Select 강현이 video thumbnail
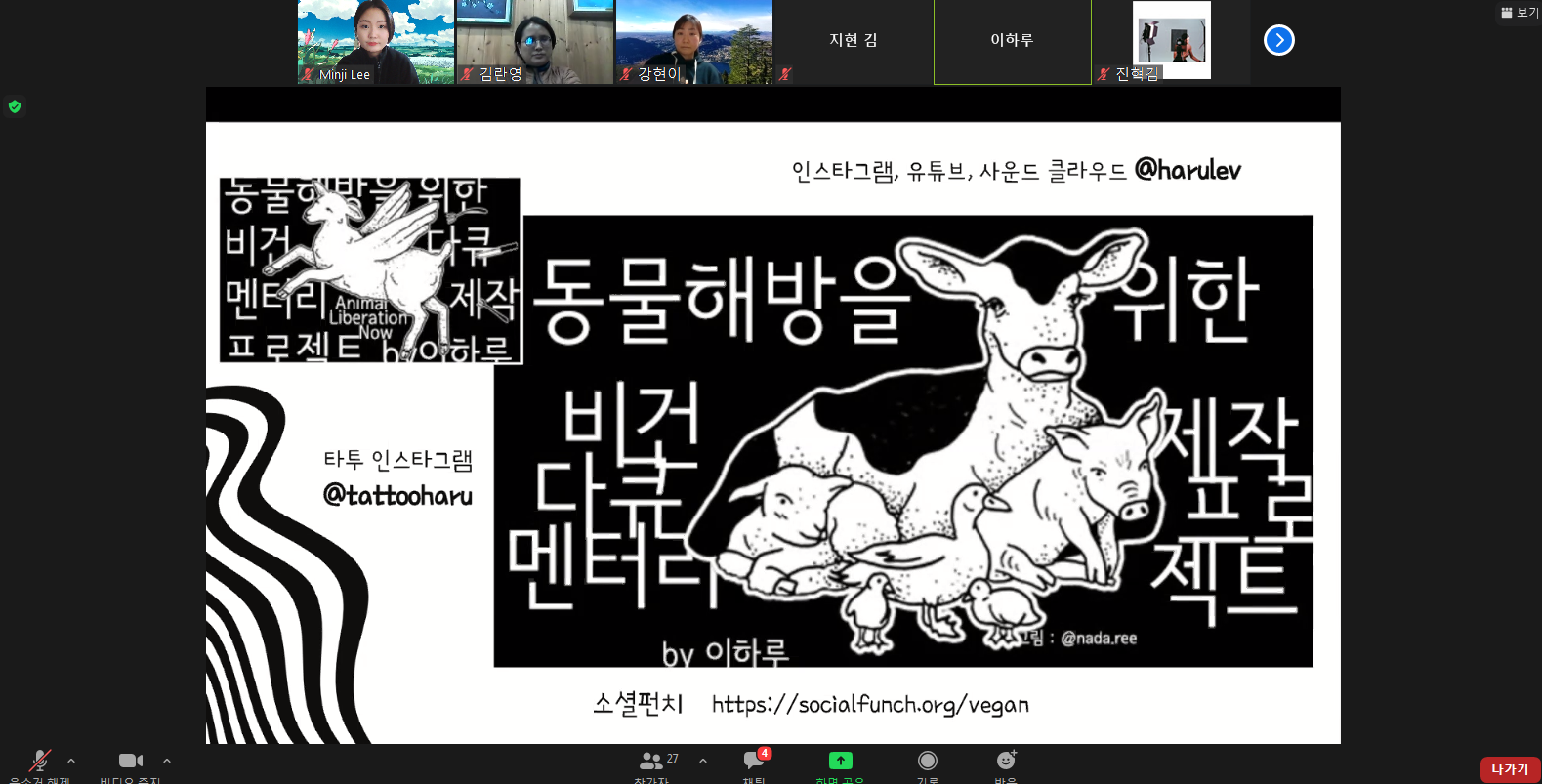Screen dimensions: 1542x784 point(694,42)
